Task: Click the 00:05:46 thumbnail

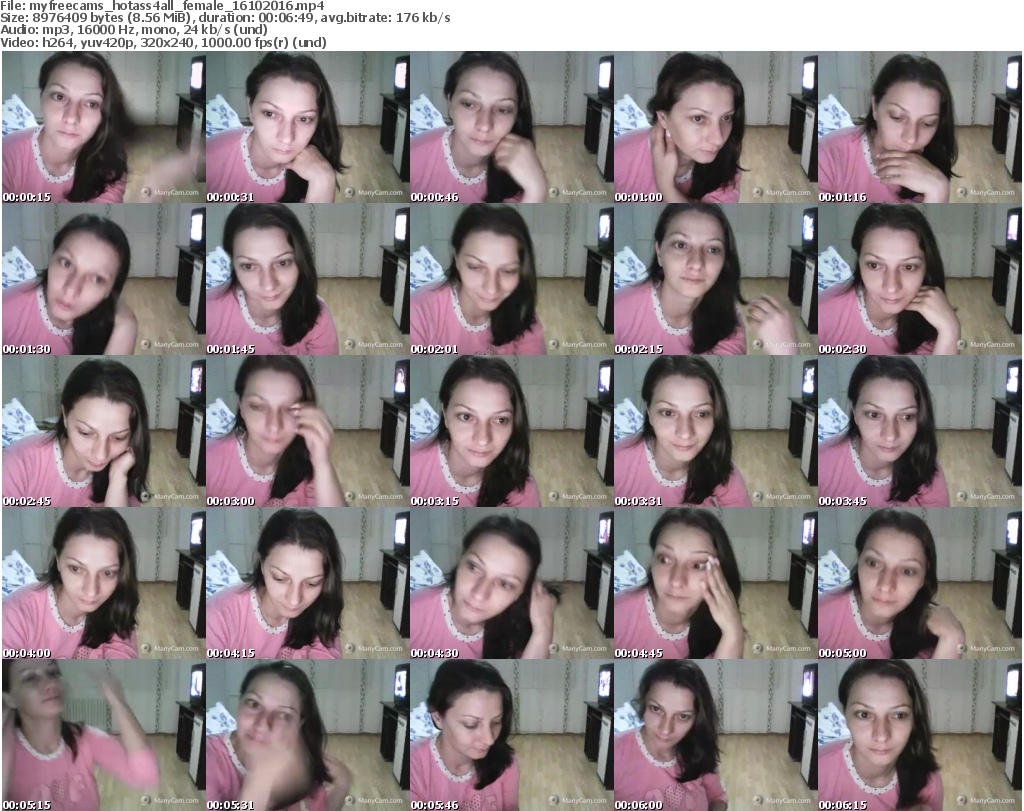Action: (x=511, y=735)
